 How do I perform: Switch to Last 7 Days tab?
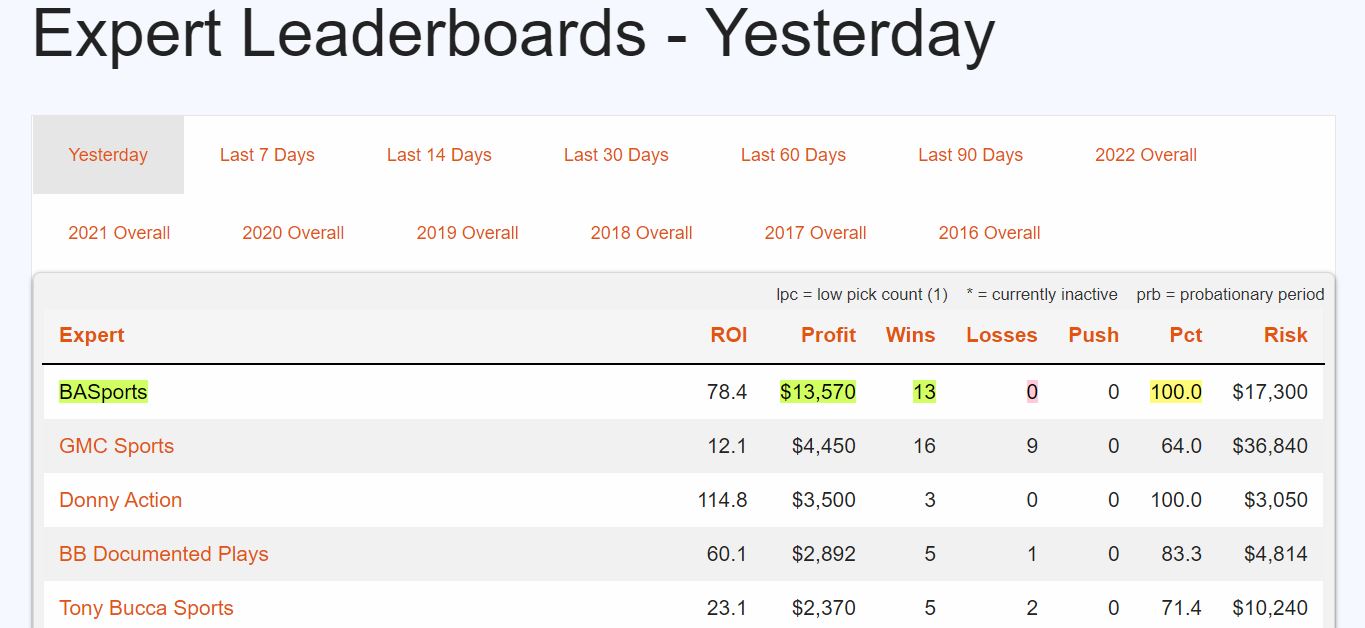click(267, 155)
